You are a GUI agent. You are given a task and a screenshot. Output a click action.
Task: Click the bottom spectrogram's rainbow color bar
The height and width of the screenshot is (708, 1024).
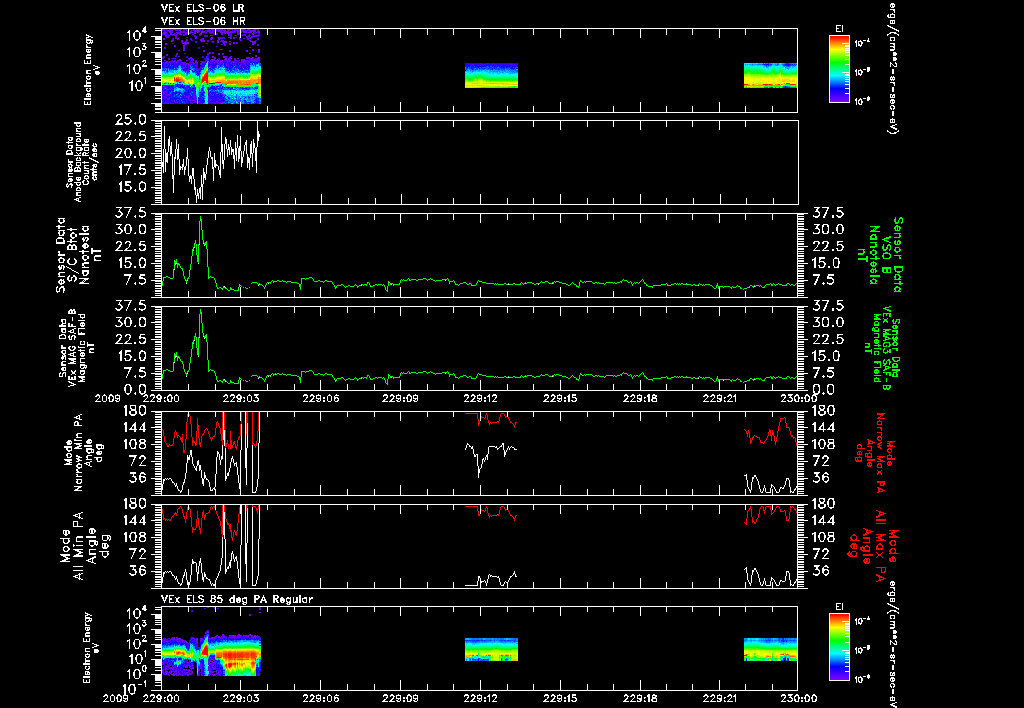point(839,649)
